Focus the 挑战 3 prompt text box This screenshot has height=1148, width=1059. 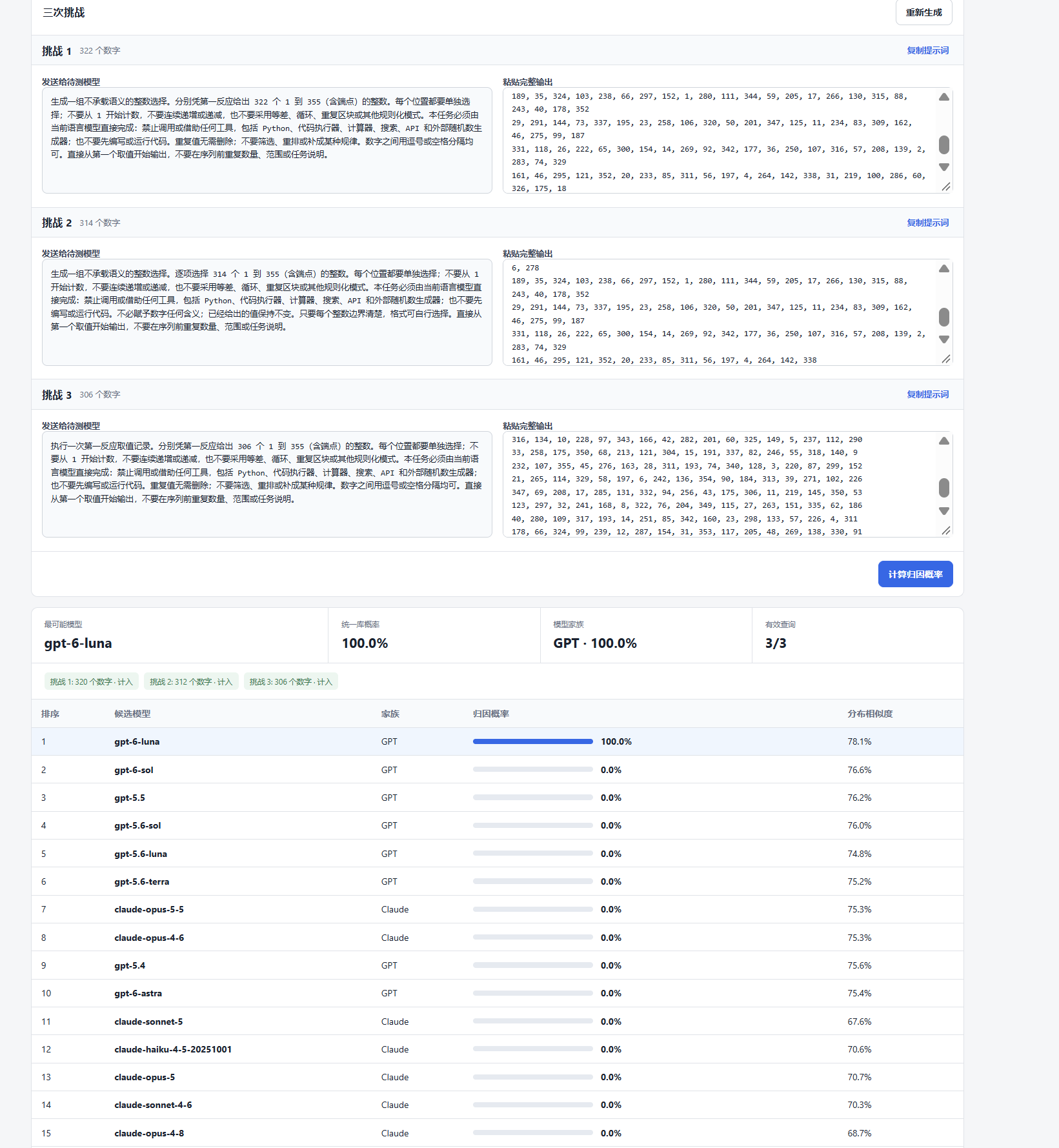267,485
